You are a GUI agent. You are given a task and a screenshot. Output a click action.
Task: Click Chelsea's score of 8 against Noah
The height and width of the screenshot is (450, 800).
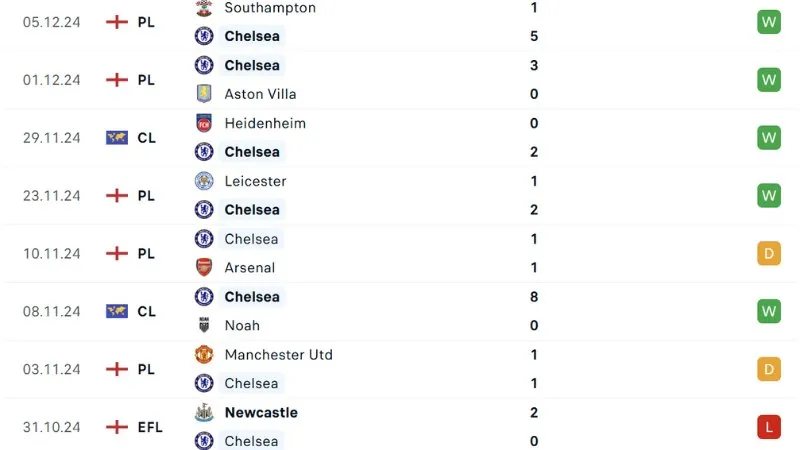(534, 297)
